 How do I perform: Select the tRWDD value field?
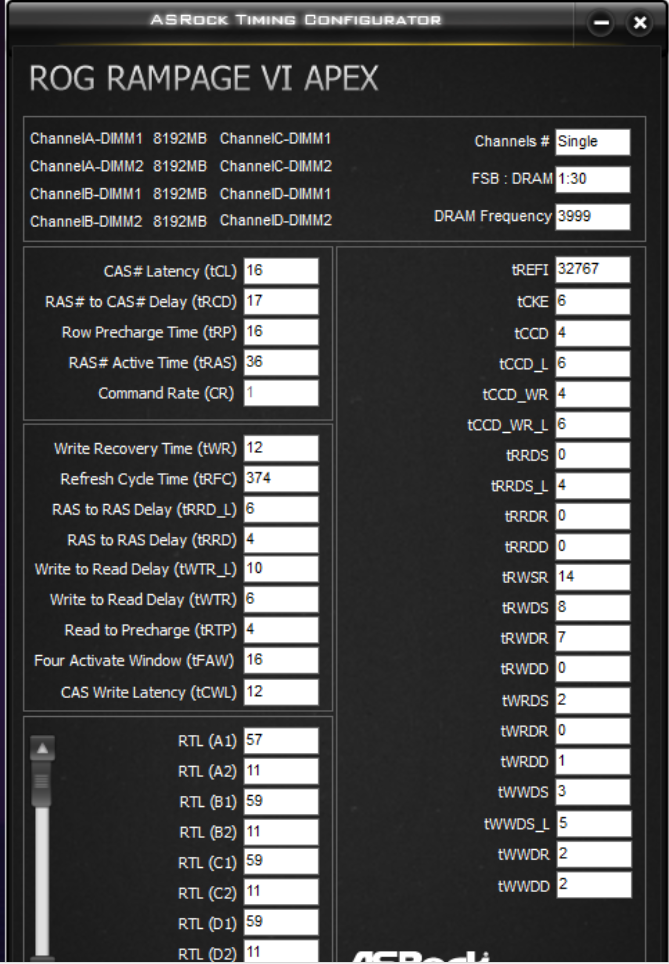point(593,668)
